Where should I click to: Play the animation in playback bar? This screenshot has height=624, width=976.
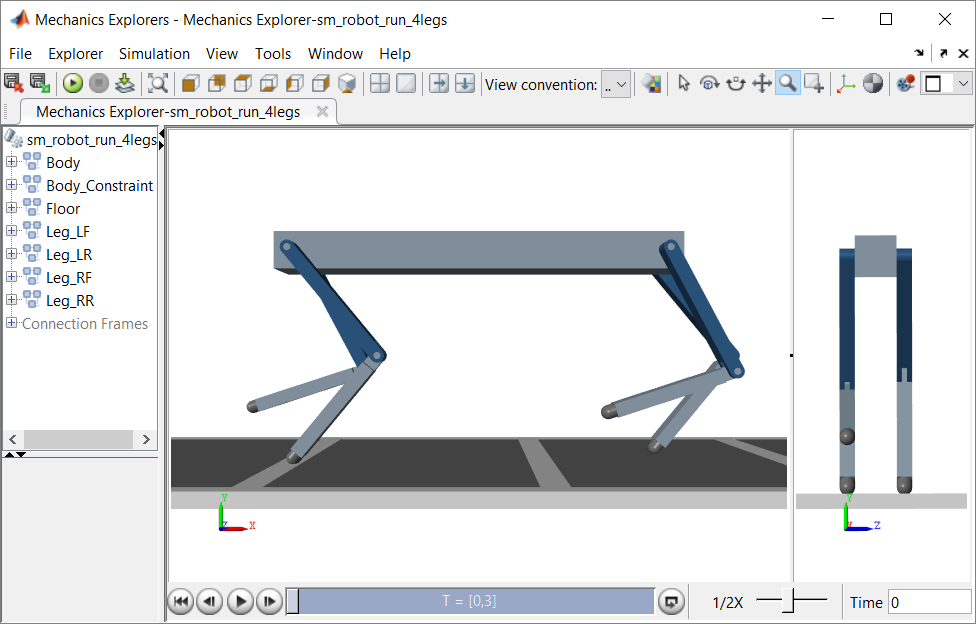pyautogui.click(x=240, y=602)
